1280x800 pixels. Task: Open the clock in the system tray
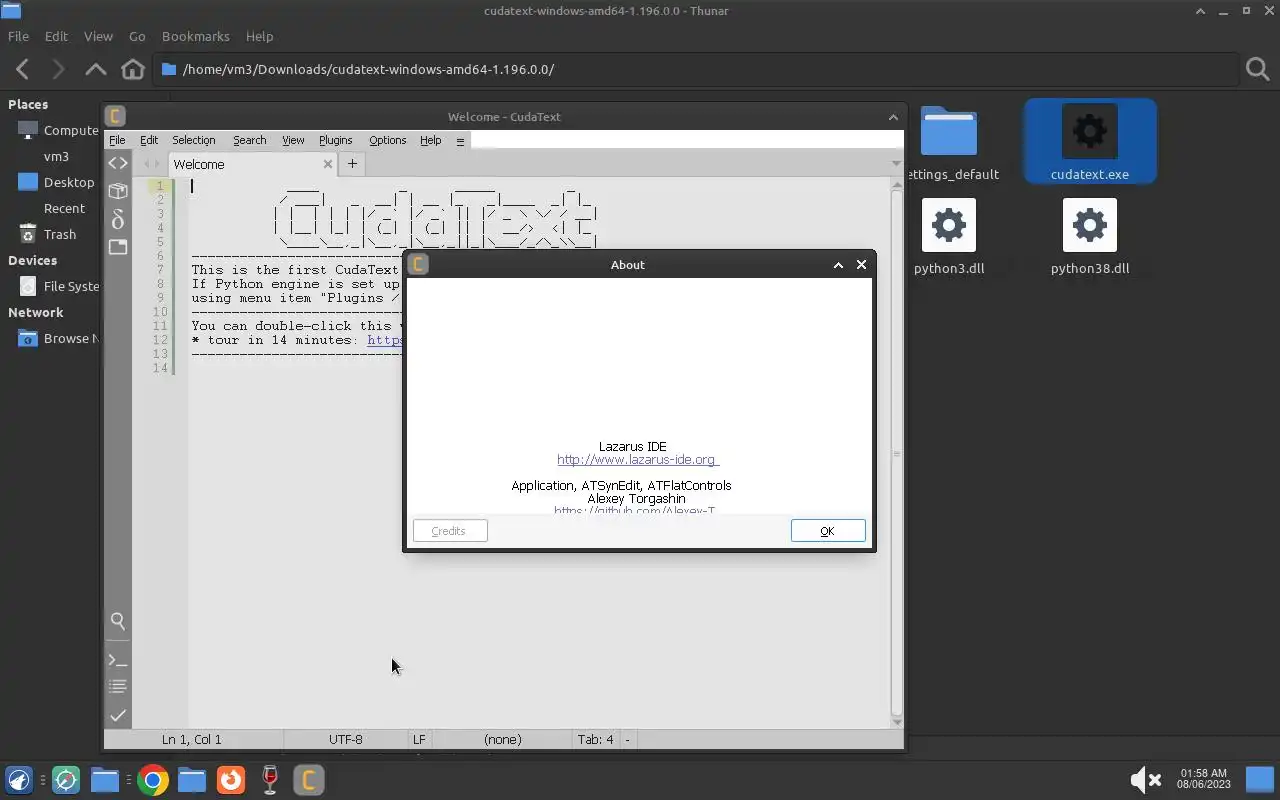tap(1203, 779)
